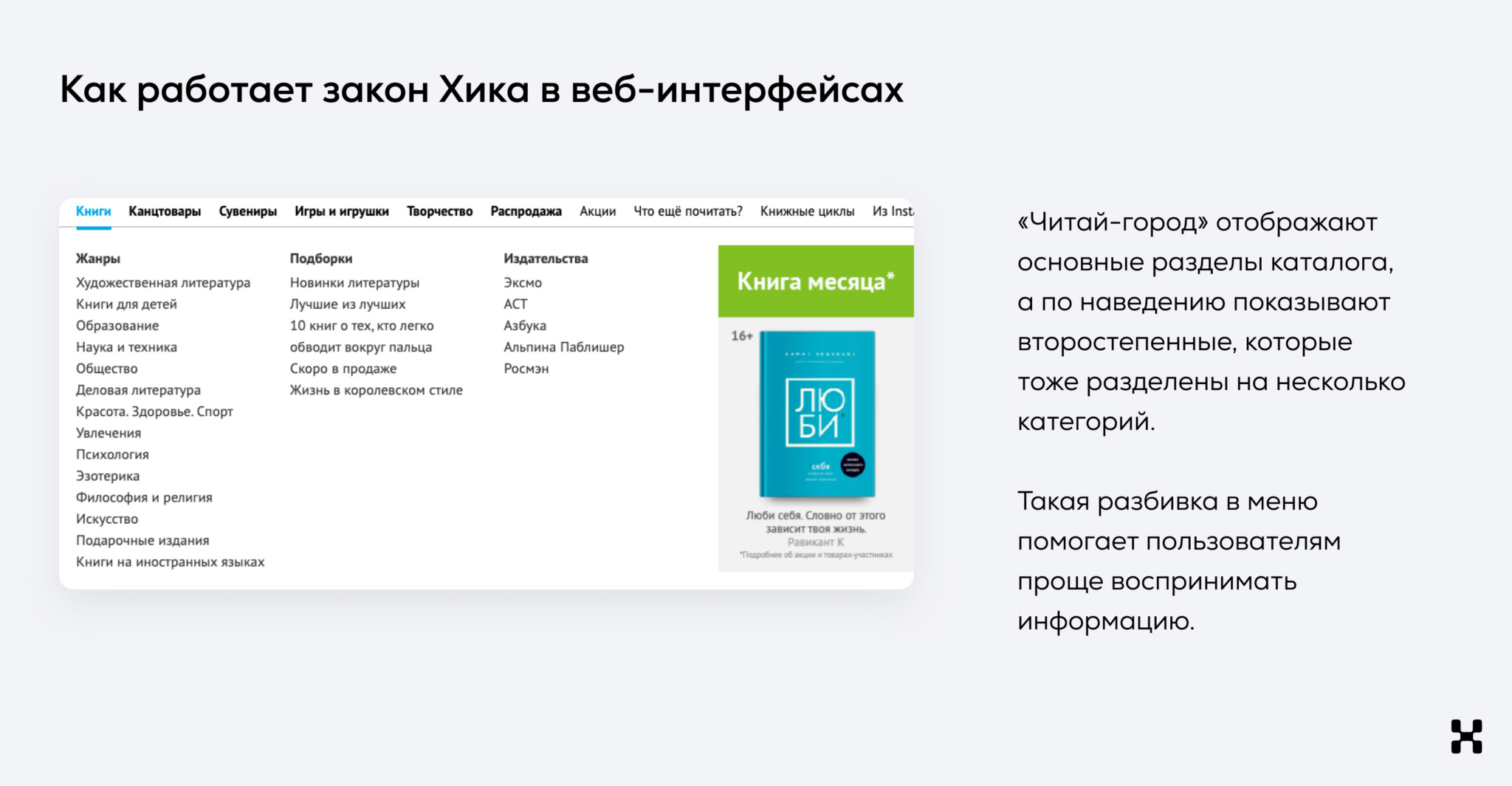The image size is (1512, 786).
Task: Open the 'Акции' page
Action: click(x=598, y=211)
